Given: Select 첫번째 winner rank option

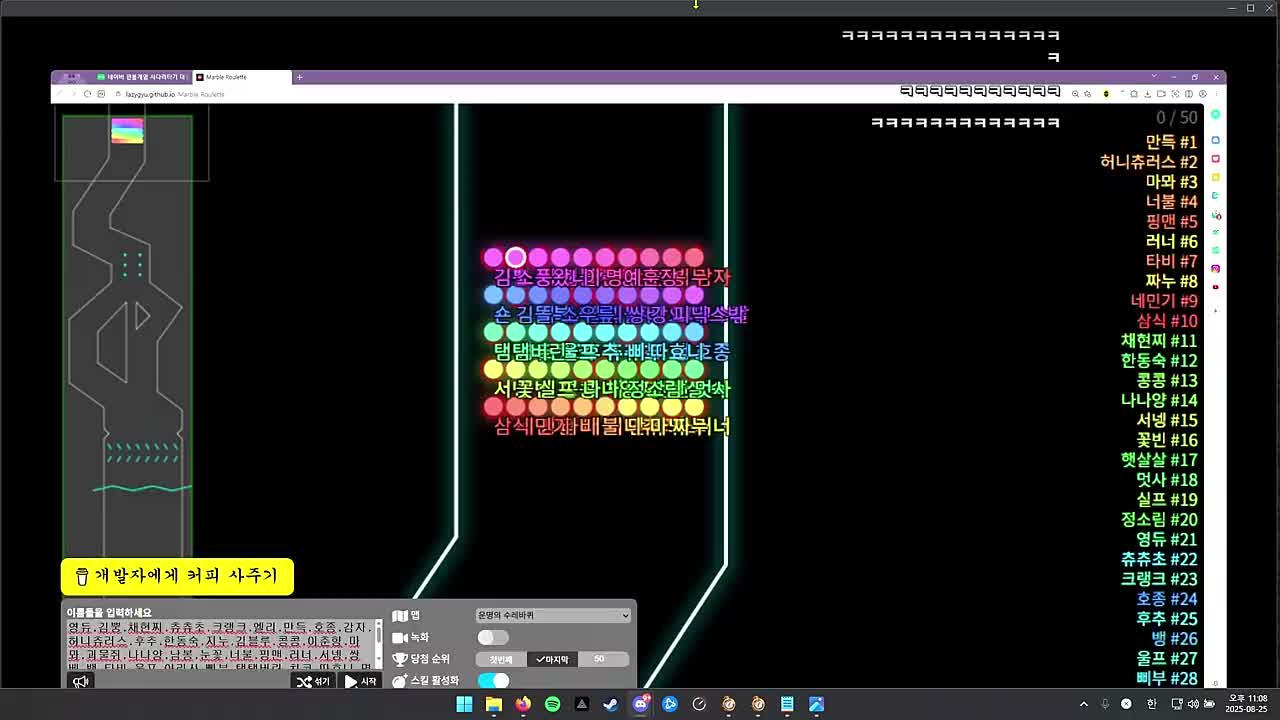Looking at the screenshot, I should click(x=500, y=659).
